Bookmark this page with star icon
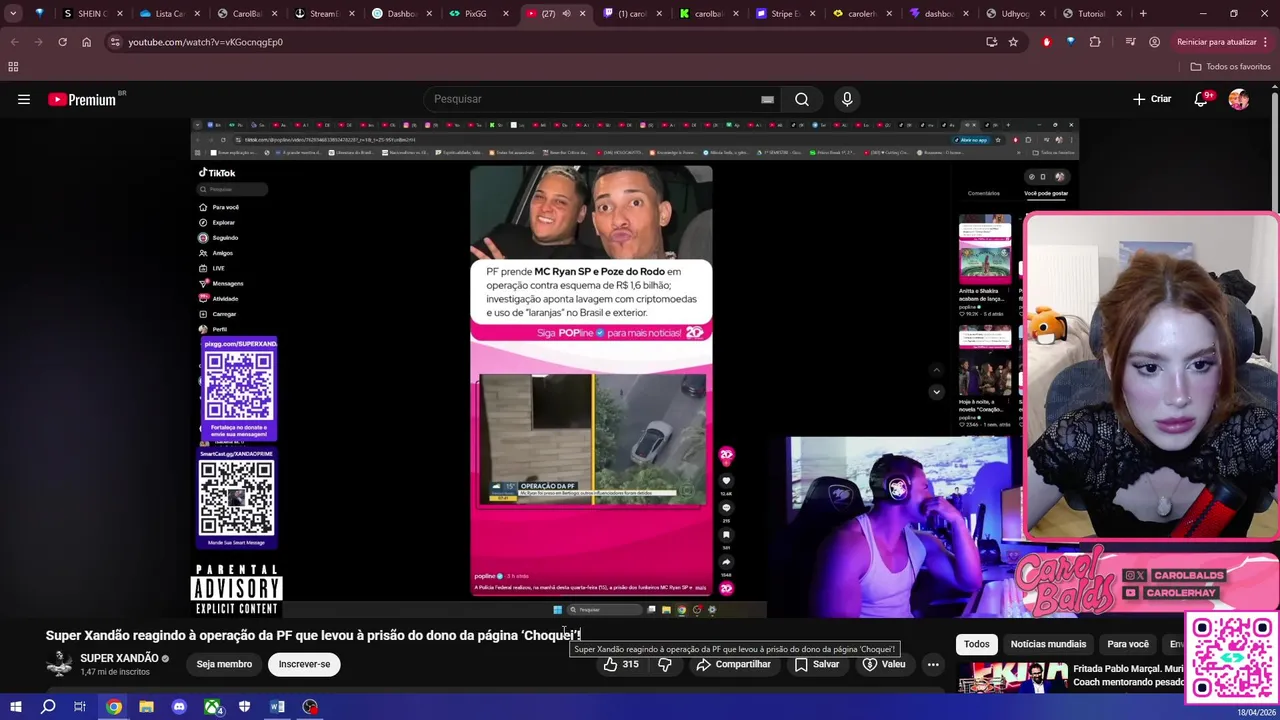The height and width of the screenshot is (720, 1280). (1013, 42)
